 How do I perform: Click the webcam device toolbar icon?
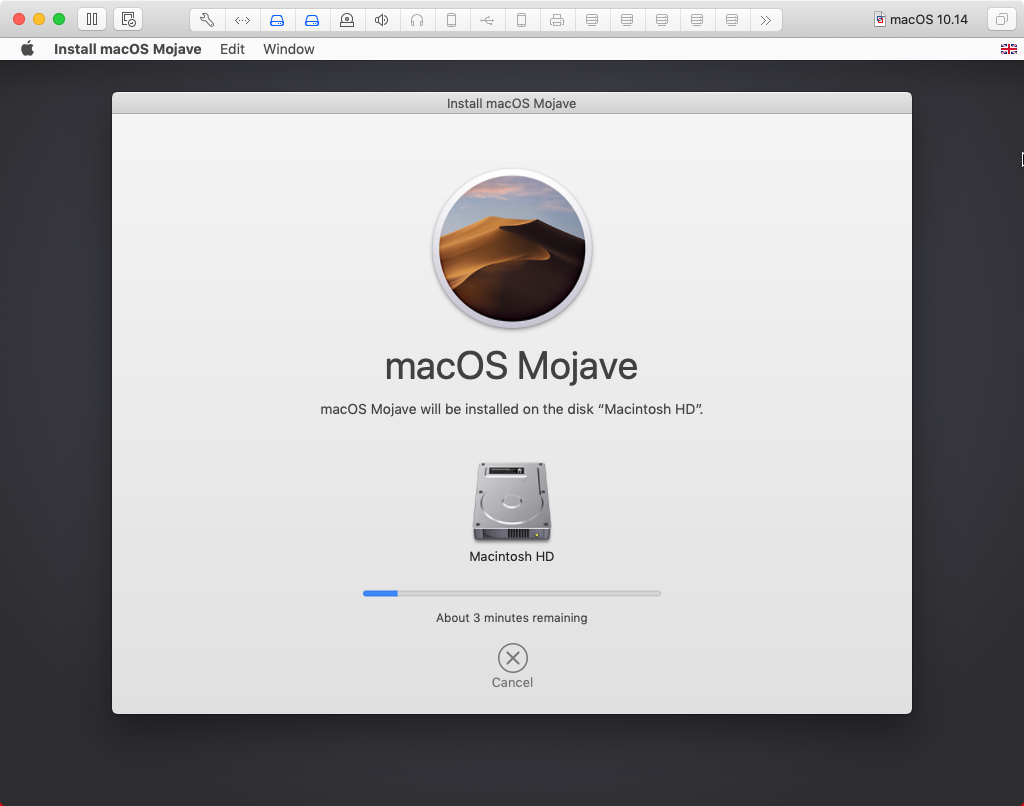pos(347,18)
